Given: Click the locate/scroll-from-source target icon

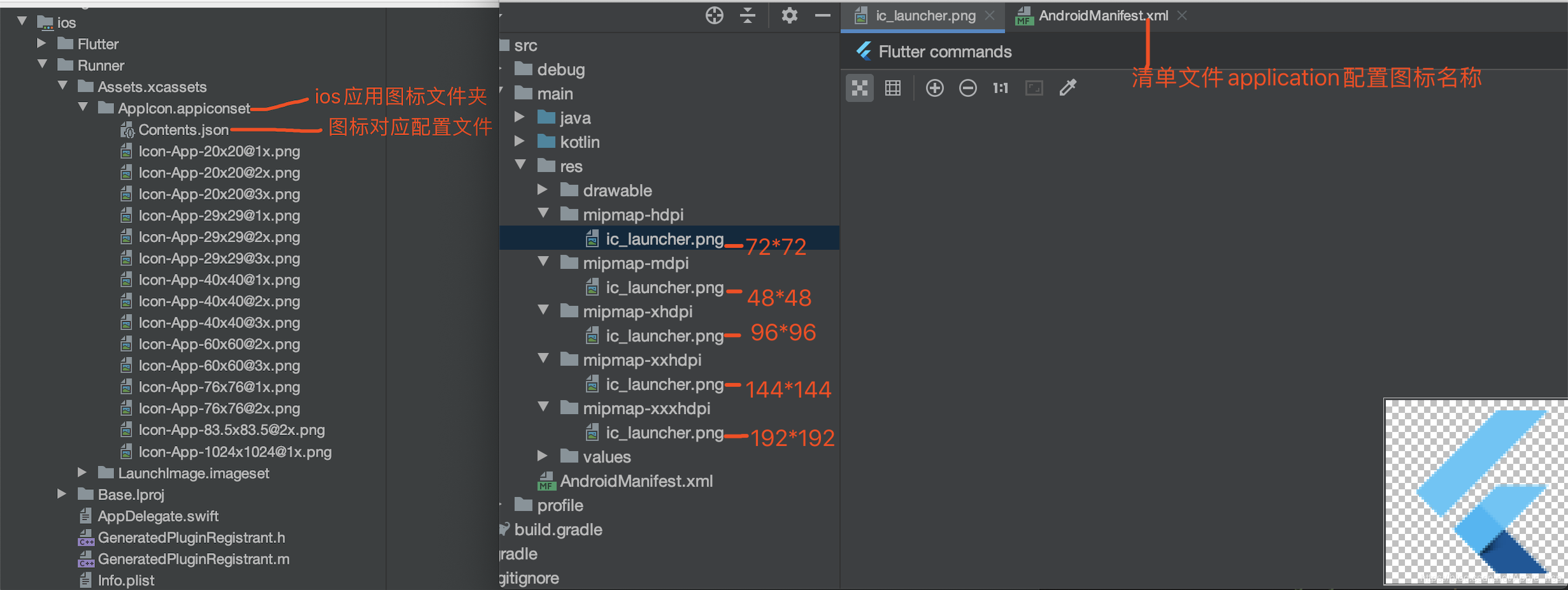Looking at the screenshot, I should 715,15.
